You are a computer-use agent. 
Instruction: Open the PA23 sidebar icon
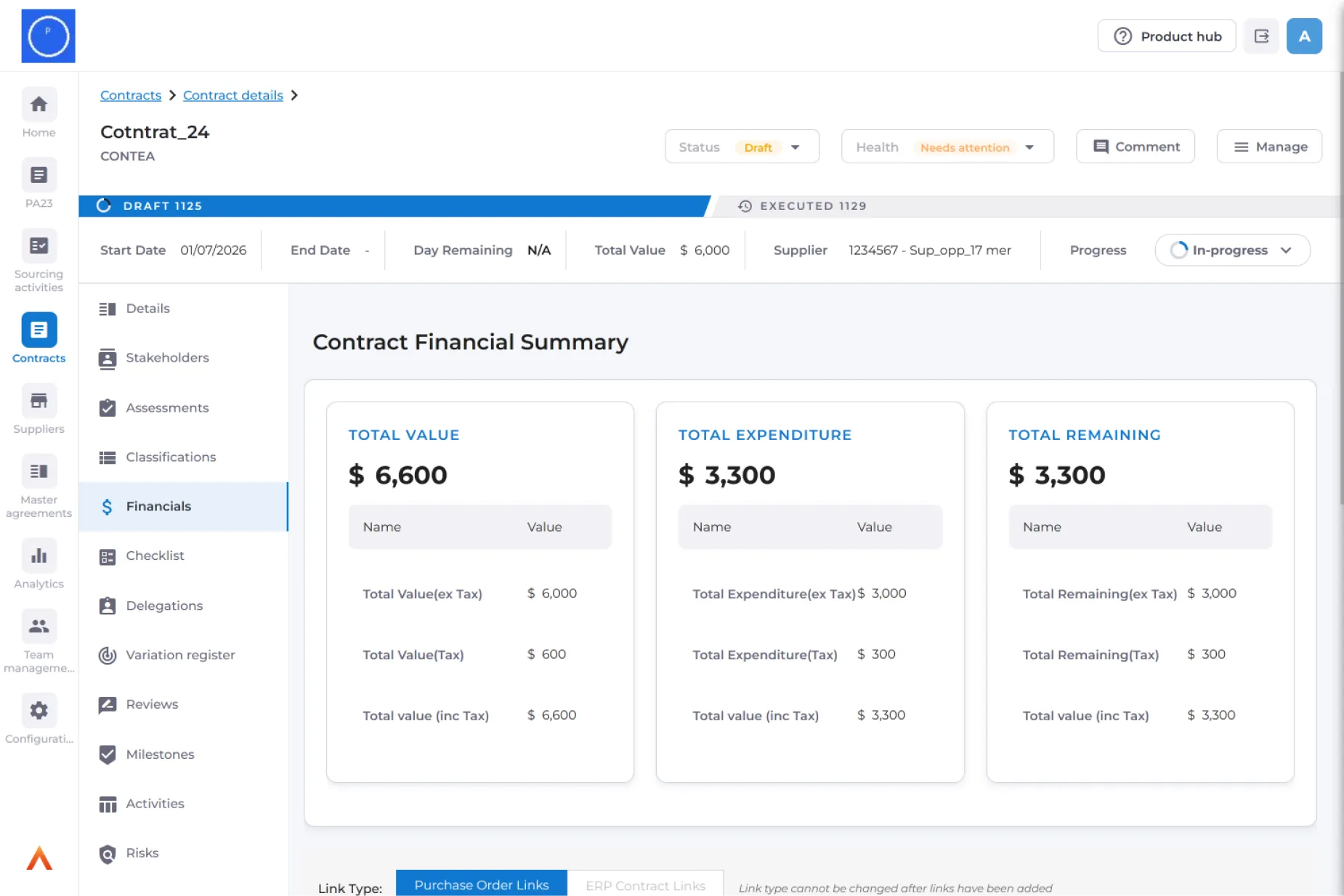[x=39, y=175]
